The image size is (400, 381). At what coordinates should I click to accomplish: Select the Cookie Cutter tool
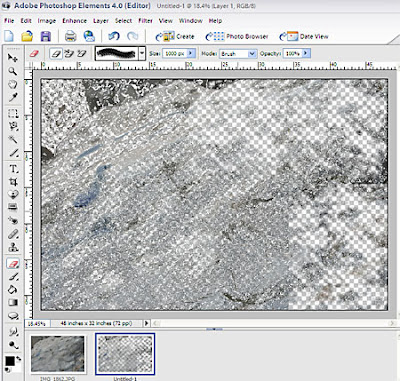tap(13, 195)
